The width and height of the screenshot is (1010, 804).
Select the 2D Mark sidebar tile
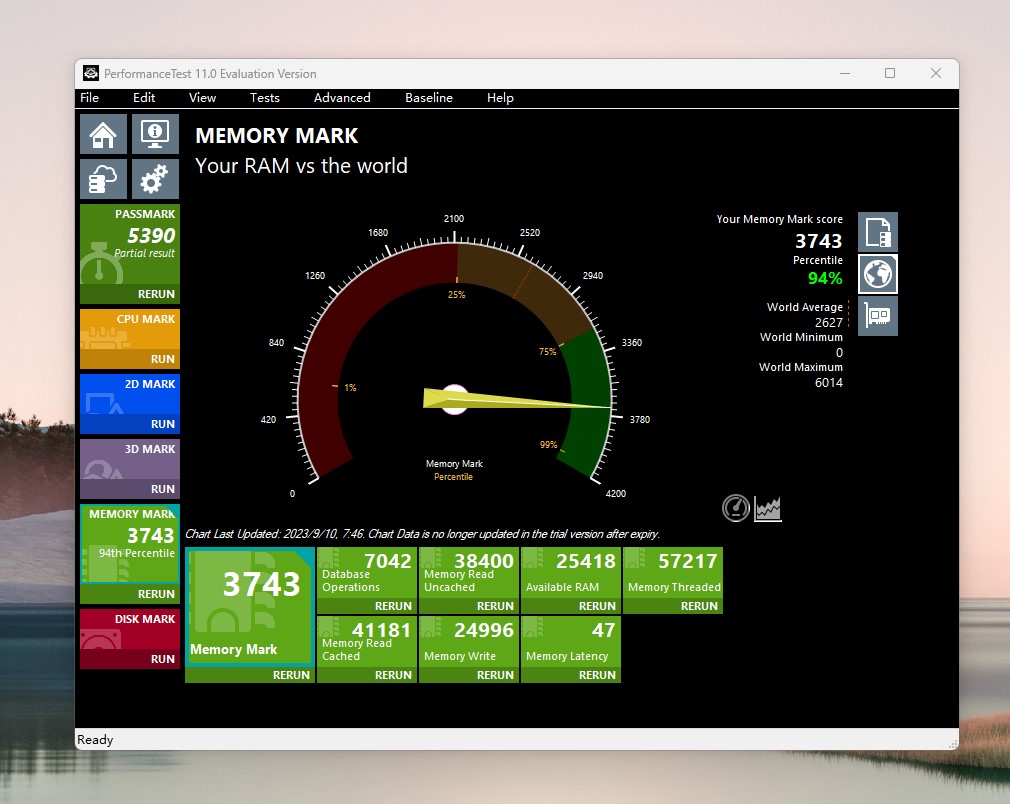pos(130,394)
